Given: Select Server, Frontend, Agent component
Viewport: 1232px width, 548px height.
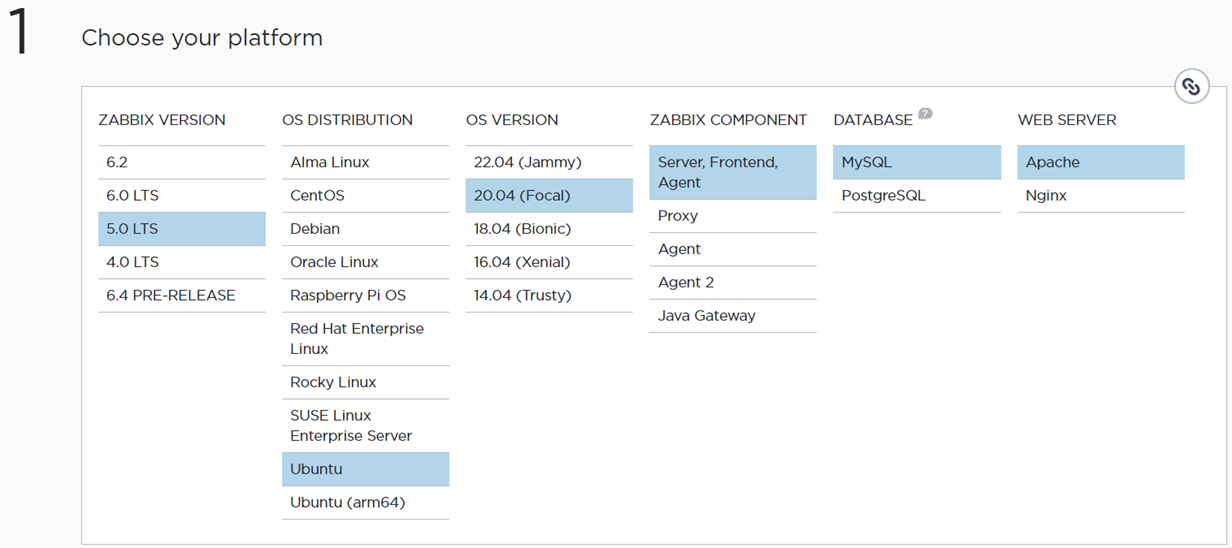Looking at the screenshot, I should point(733,172).
